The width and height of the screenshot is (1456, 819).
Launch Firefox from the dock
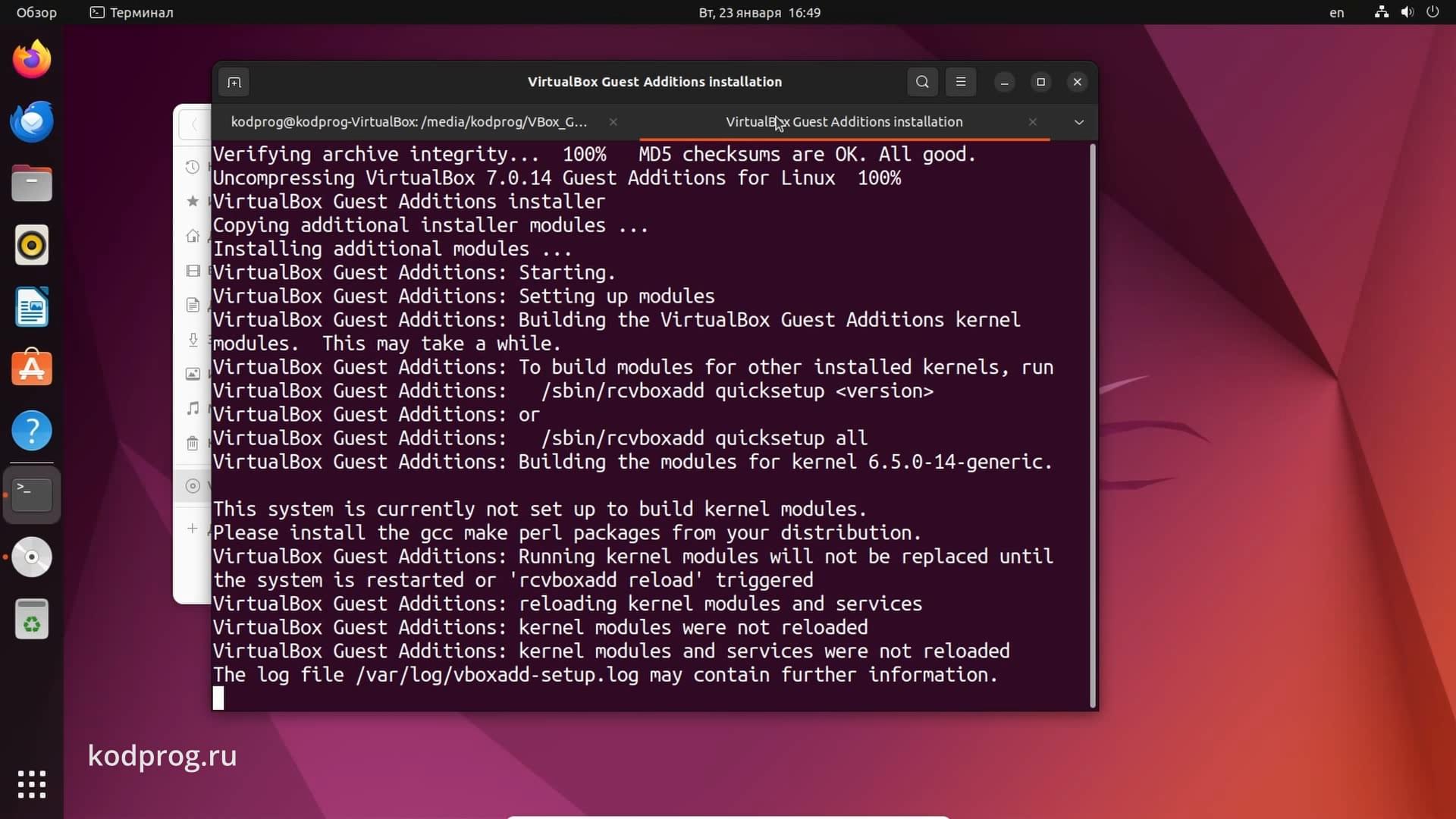pyautogui.click(x=32, y=59)
